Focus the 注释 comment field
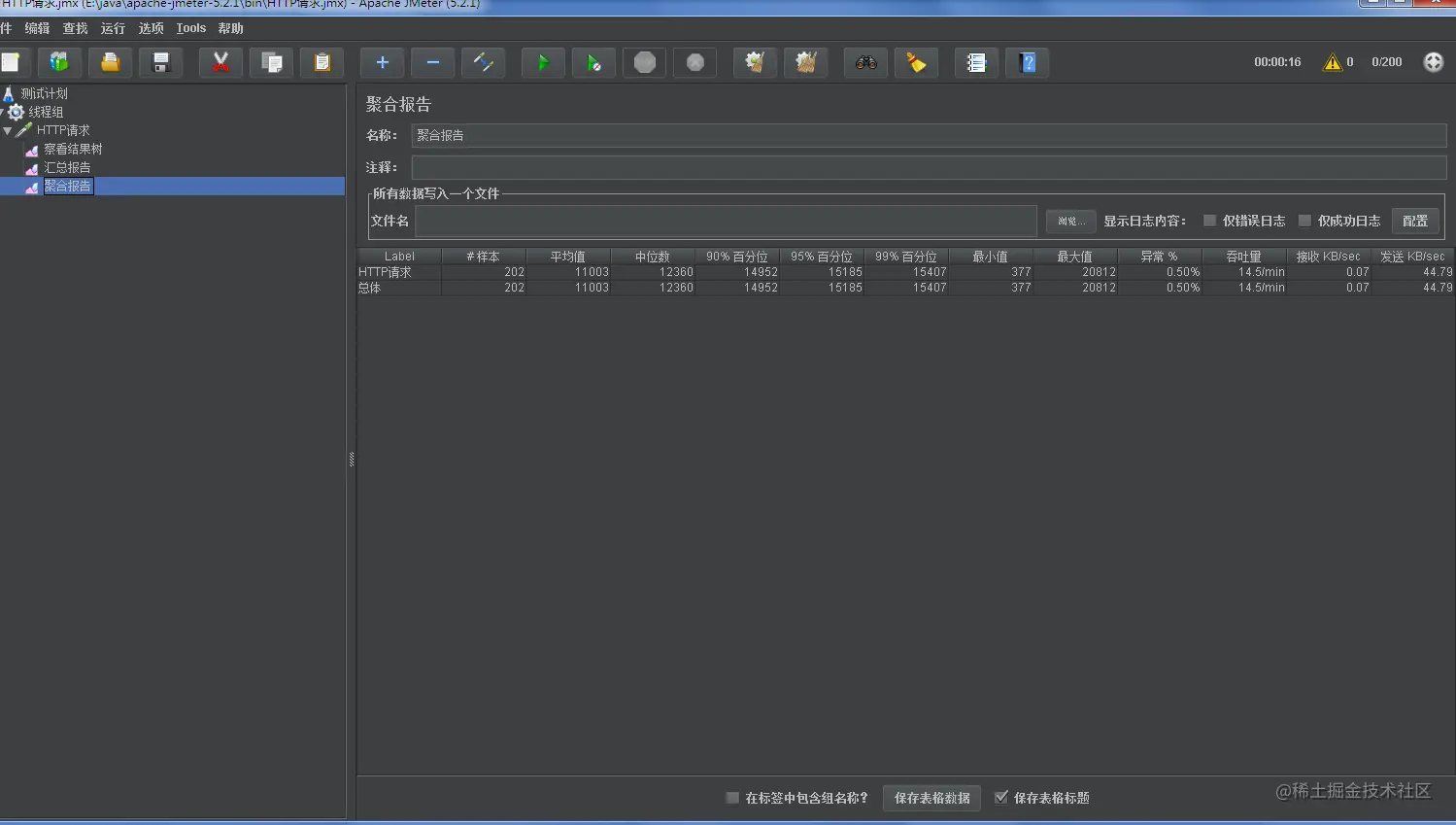 click(929, 167)
